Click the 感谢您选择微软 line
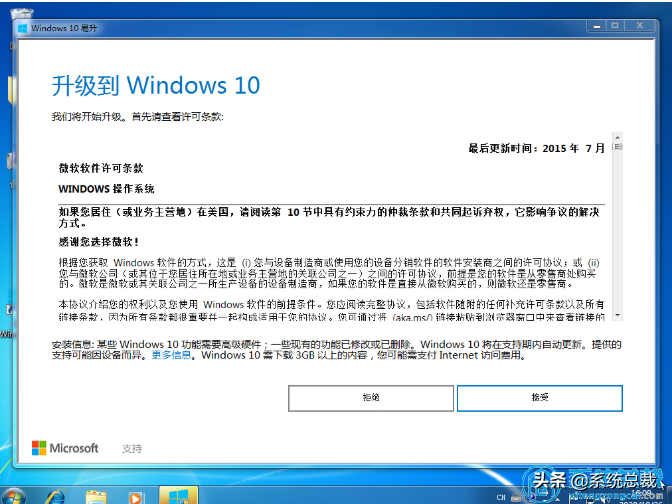 click(x=99, y=242)
